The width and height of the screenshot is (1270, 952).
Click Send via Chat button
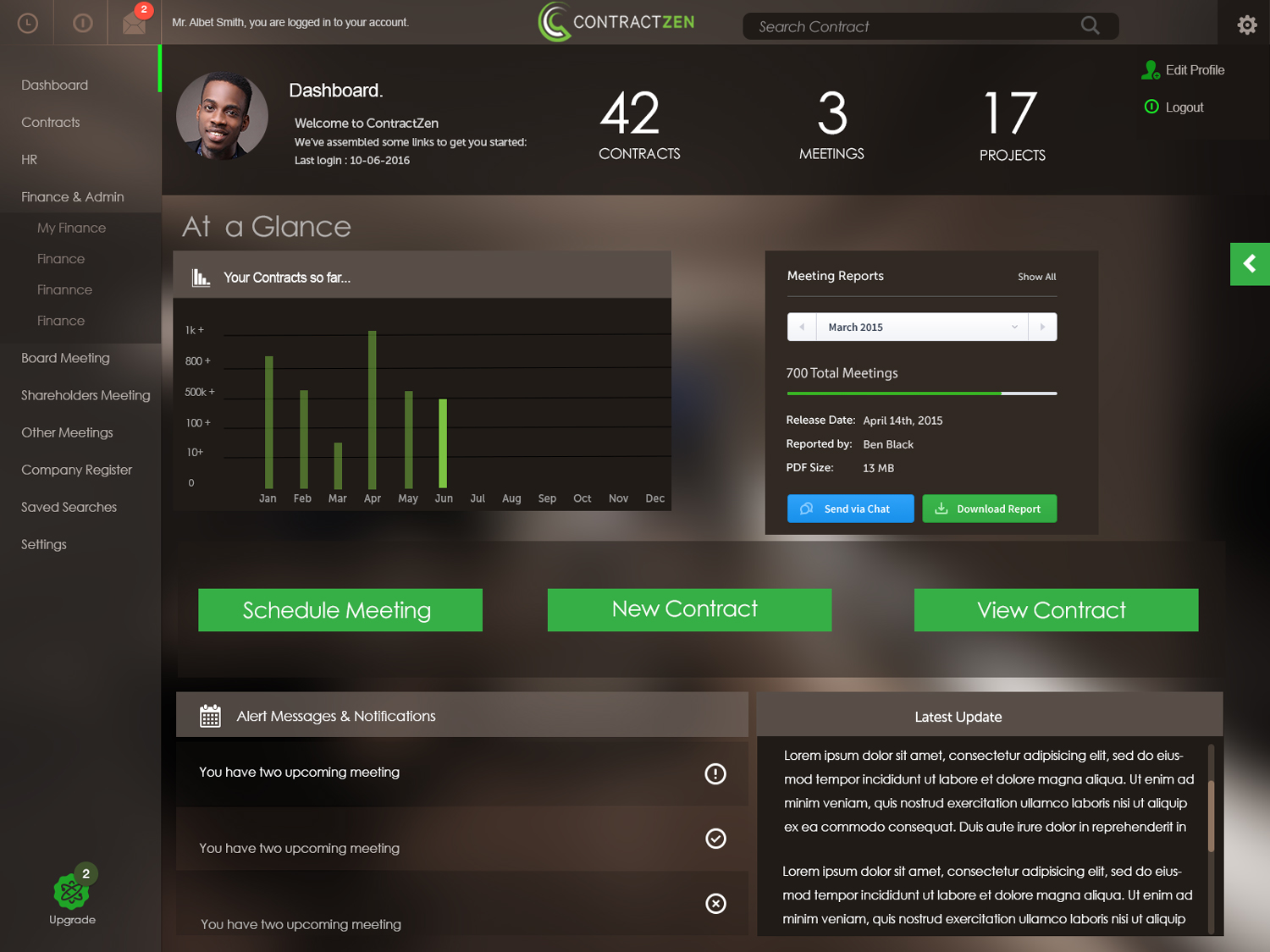tap(850, 509)
